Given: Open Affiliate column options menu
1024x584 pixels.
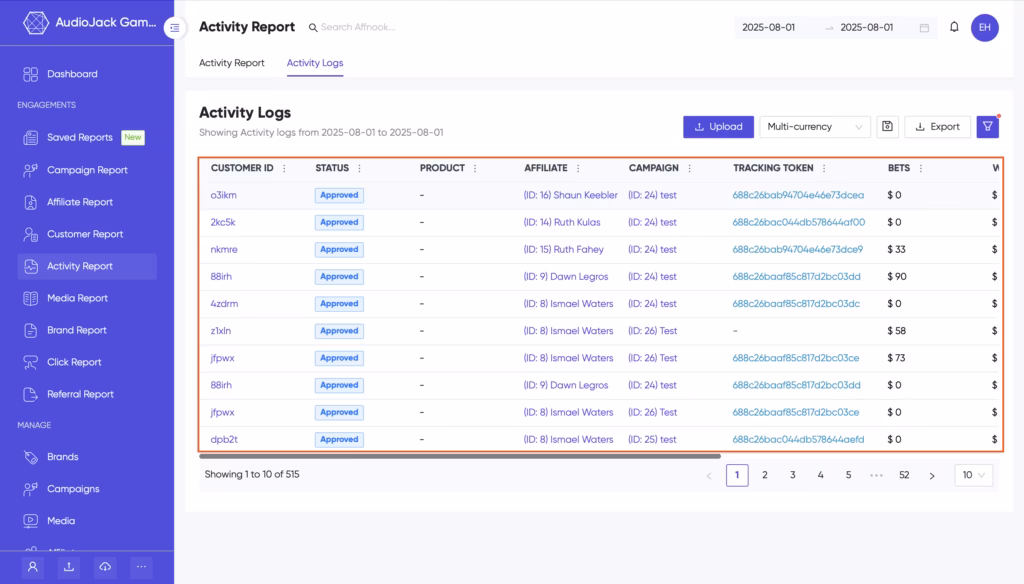Looking at the screenshot, I should 578,169.
